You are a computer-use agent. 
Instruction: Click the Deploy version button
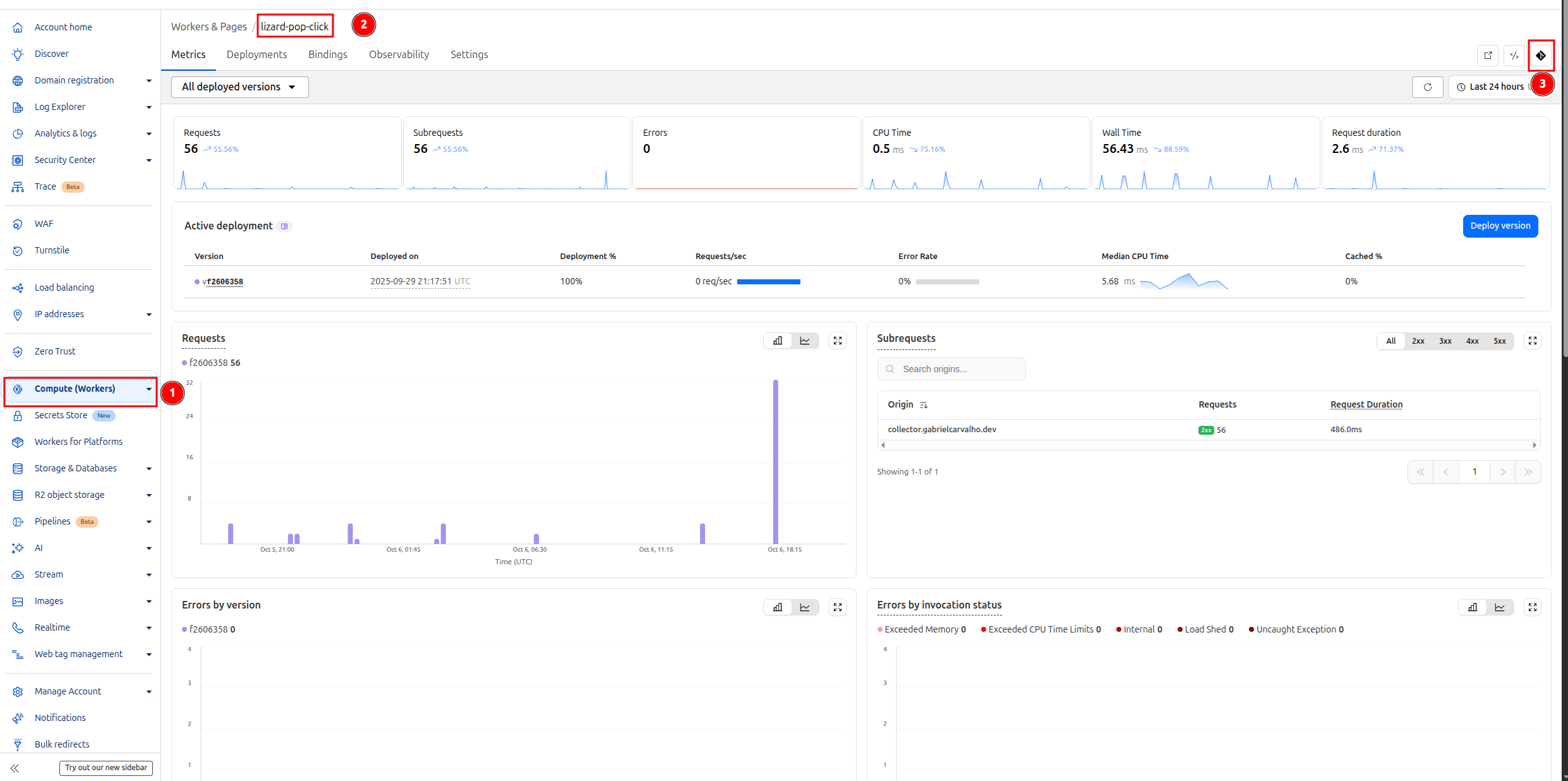click(x=1500, y=226)
